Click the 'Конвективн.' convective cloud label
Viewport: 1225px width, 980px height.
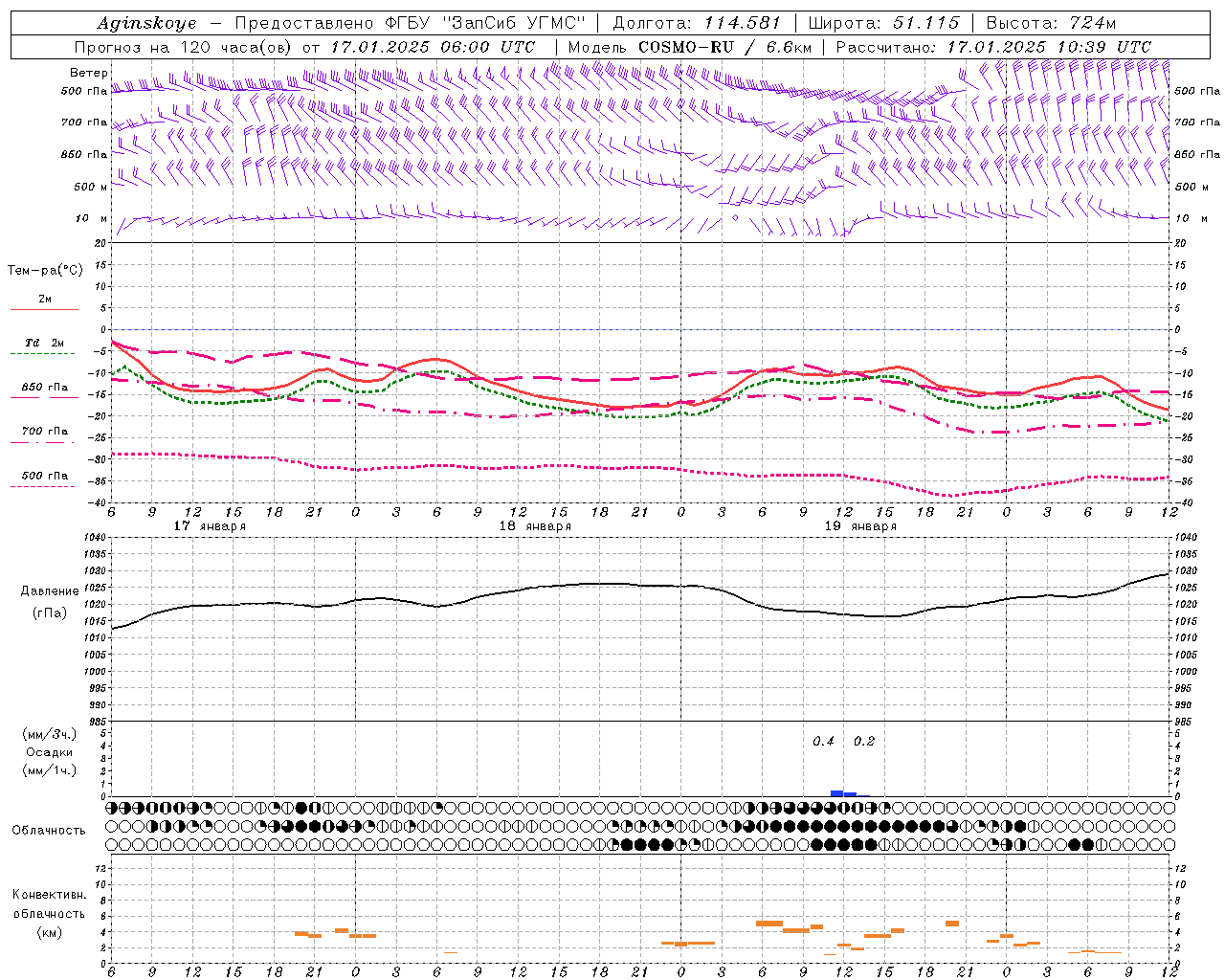pos(49,895)
